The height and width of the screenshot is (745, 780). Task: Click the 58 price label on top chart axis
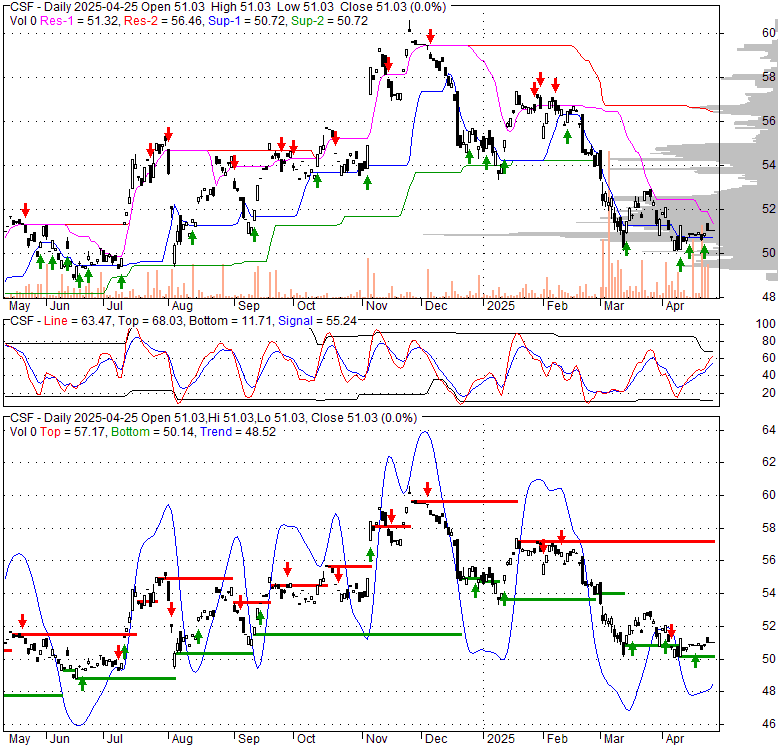click(769, 77)
